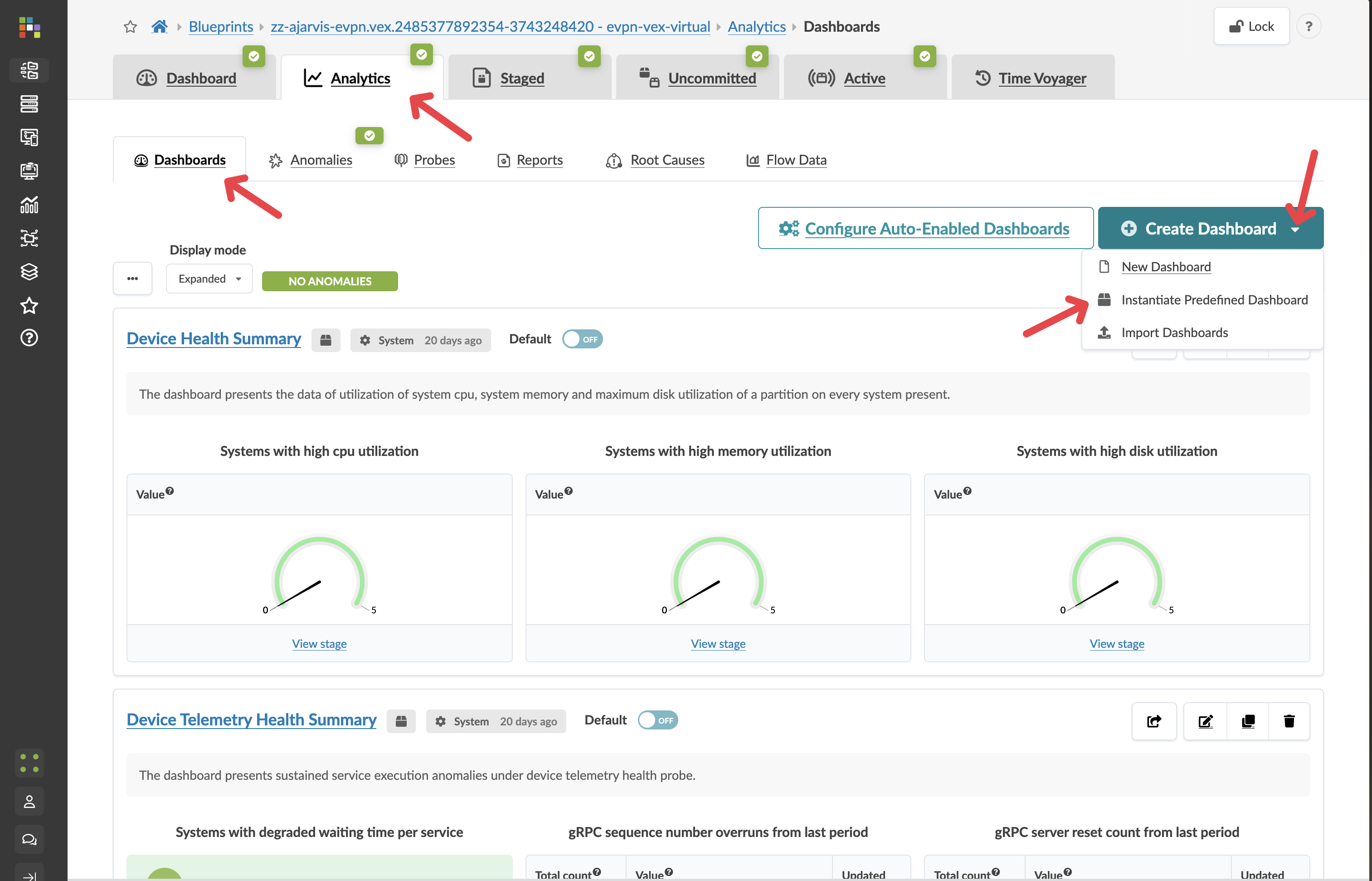Open the Design sidebar section
1372x881 pixels.
point(29,137)
